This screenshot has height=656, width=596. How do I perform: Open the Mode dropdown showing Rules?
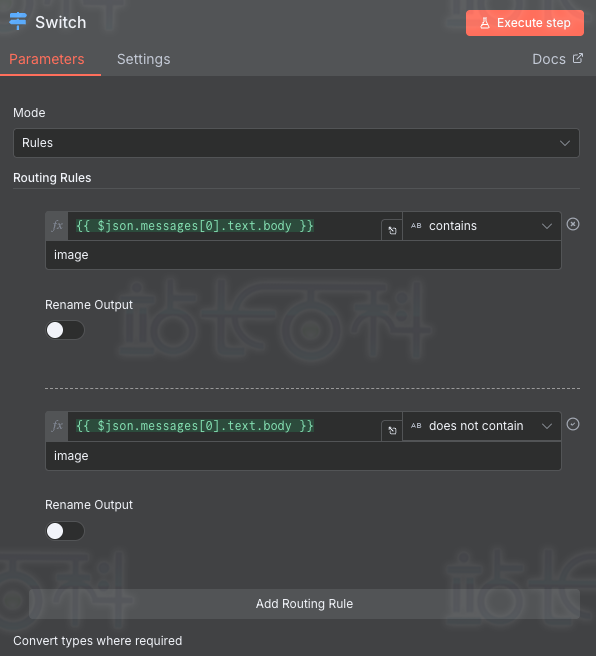coord(296,143)
